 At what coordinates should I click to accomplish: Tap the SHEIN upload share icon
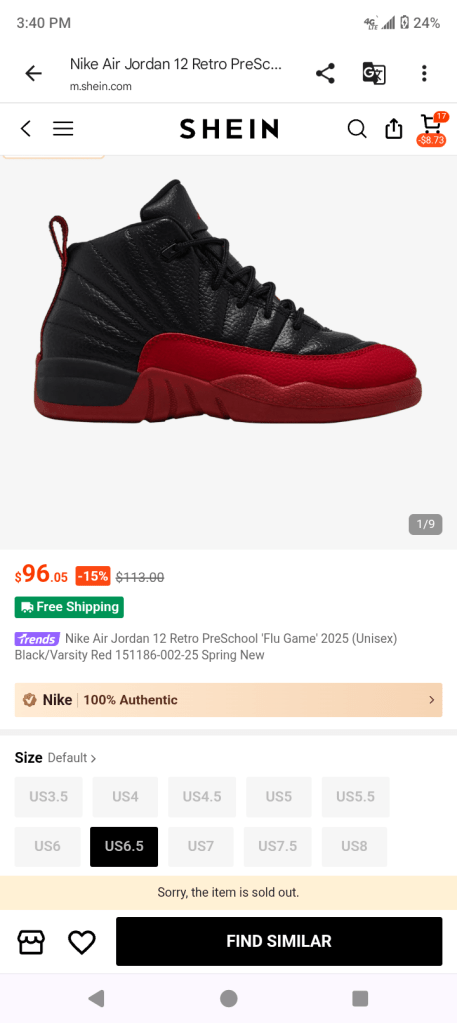click(x=394, y=129)
